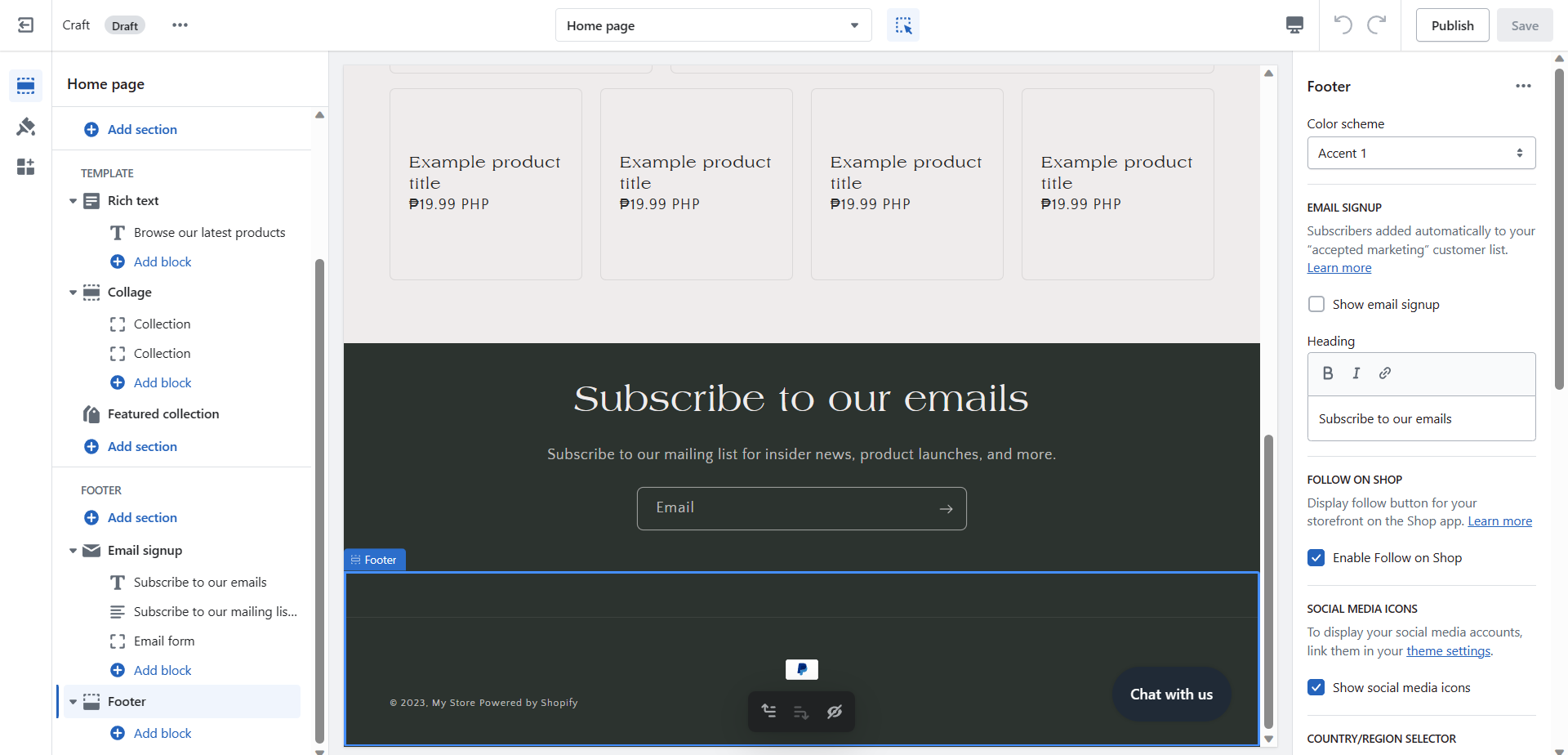Apply bold in the Heading editor
Image resolution: width=1568 pixels, height=755 pixels.
1328,373
